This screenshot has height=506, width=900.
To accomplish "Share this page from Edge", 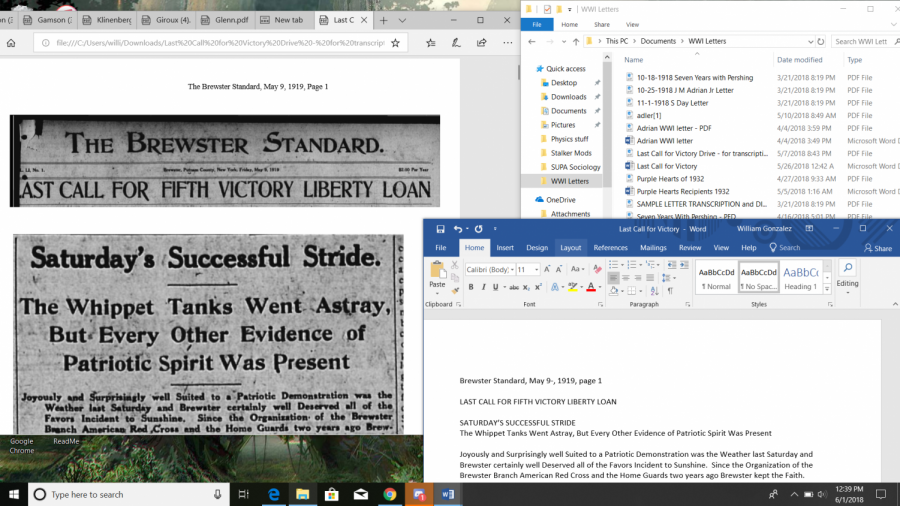I will [482, 43].
